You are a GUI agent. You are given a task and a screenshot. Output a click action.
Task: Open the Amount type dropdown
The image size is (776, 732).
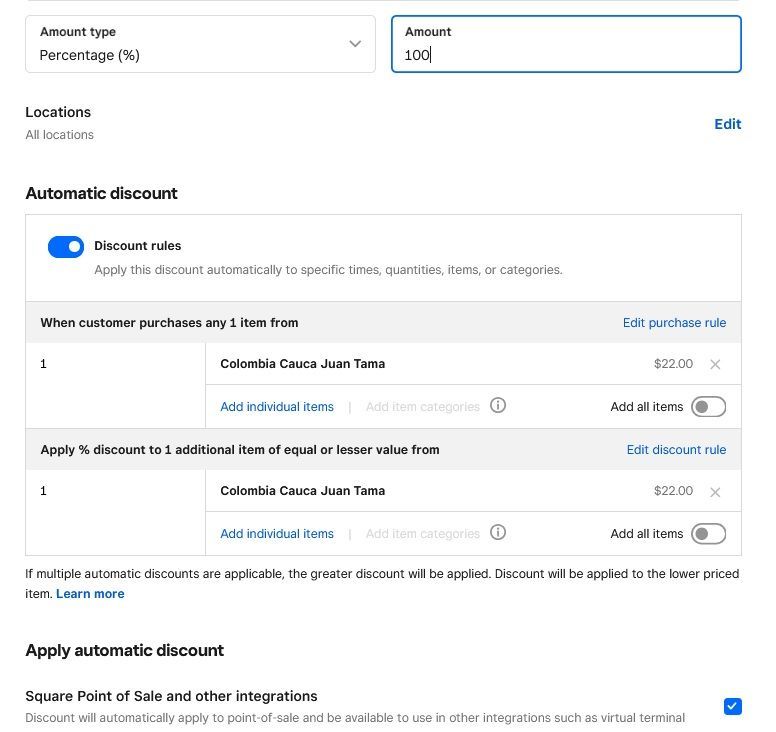click(200, 44)
